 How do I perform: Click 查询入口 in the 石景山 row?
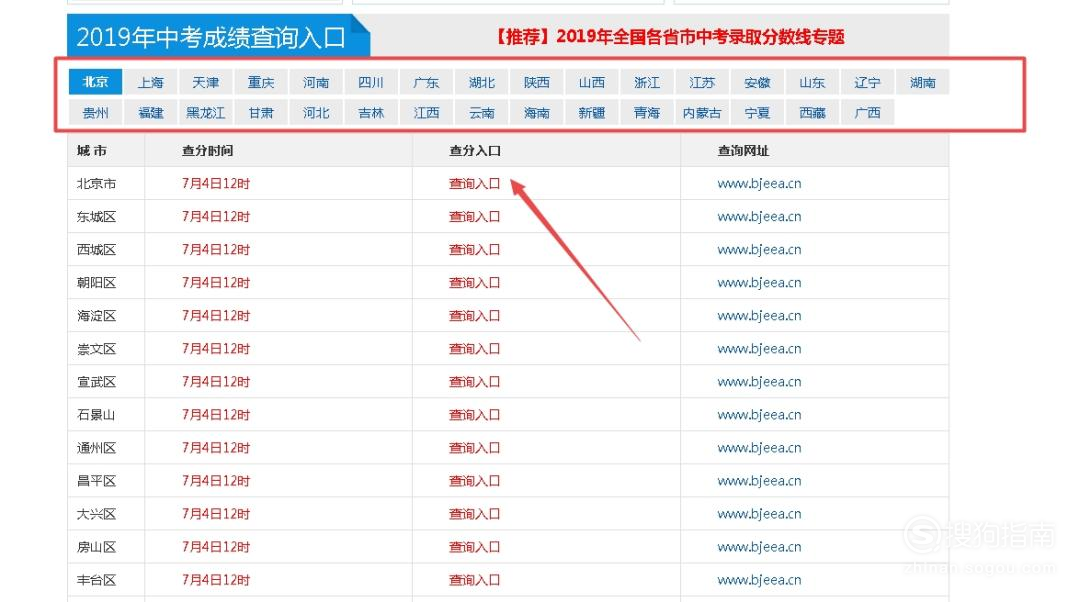pos(474,415)
